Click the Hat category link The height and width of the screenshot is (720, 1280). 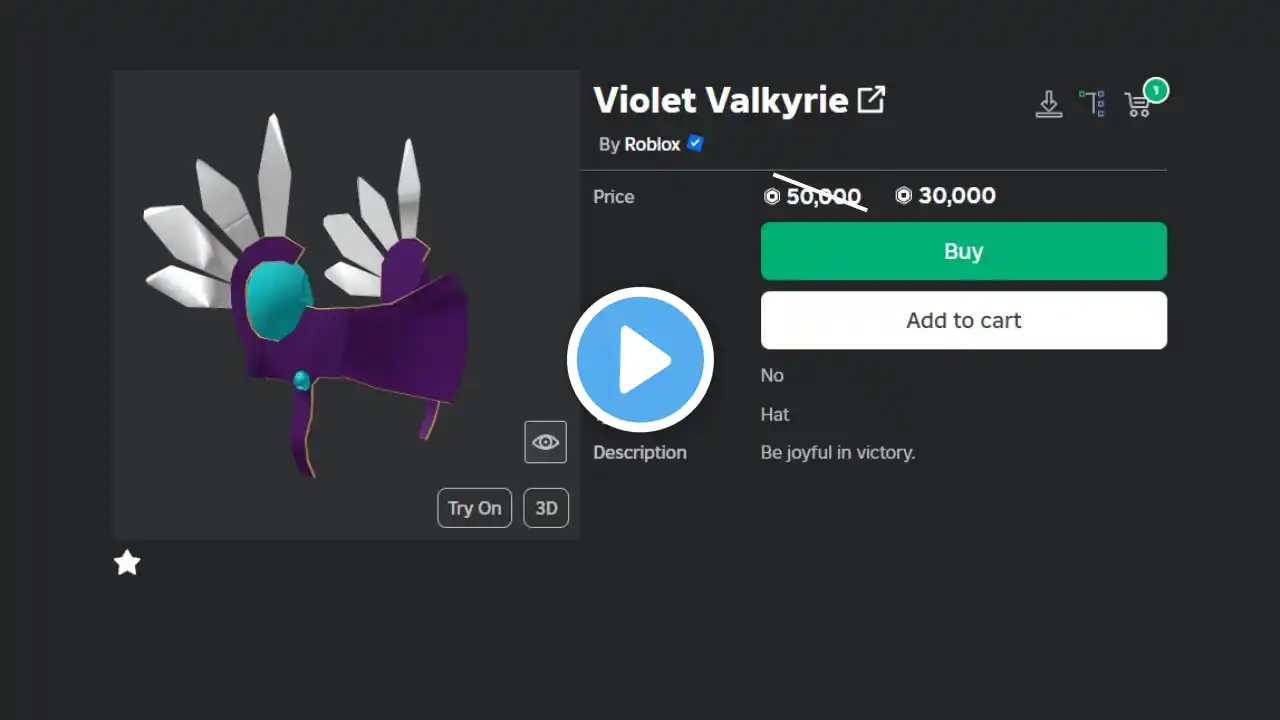[775, 414]
